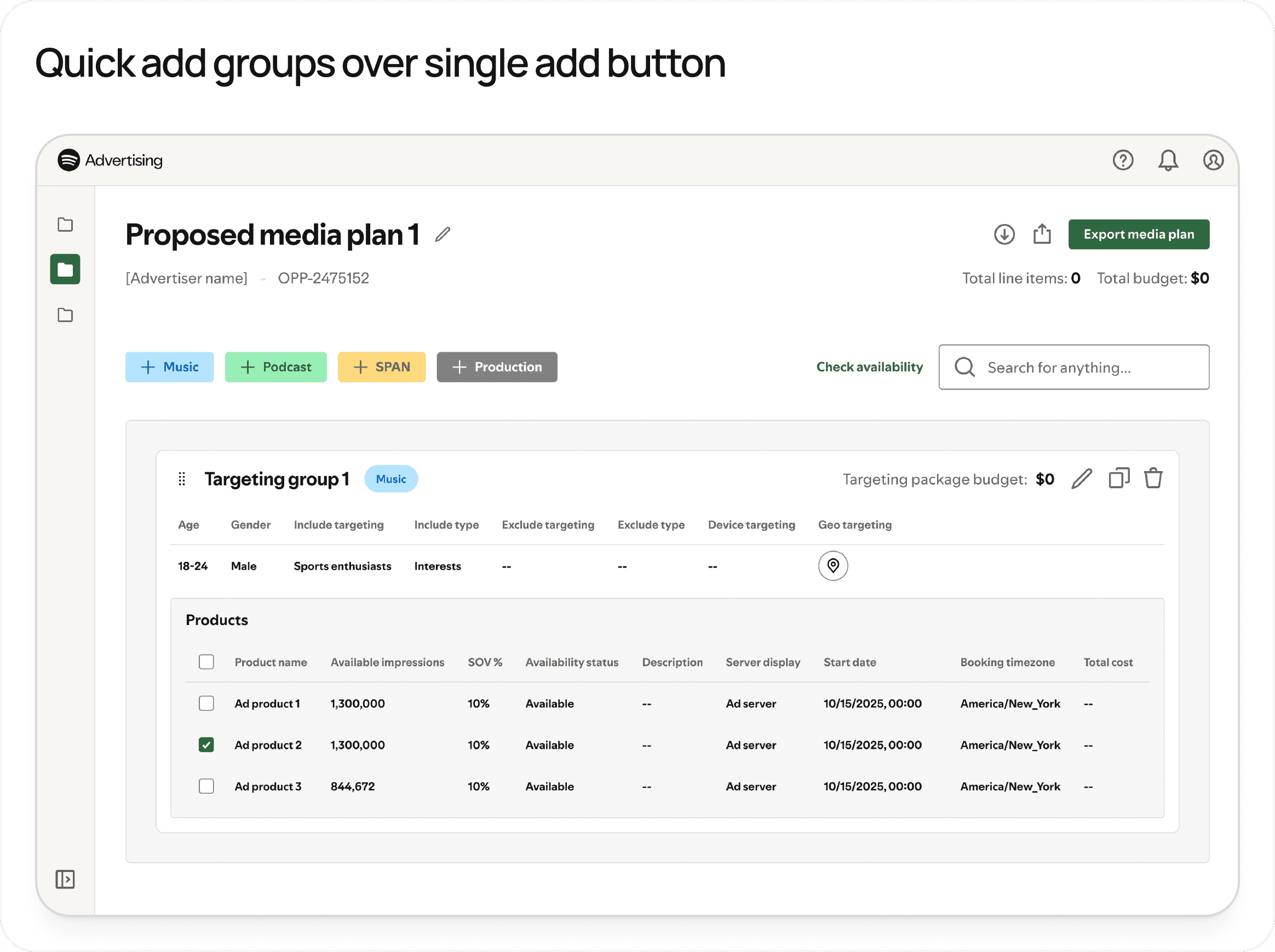
Task: Click the download media plan icon
Action: click(x=1004, y=234)
